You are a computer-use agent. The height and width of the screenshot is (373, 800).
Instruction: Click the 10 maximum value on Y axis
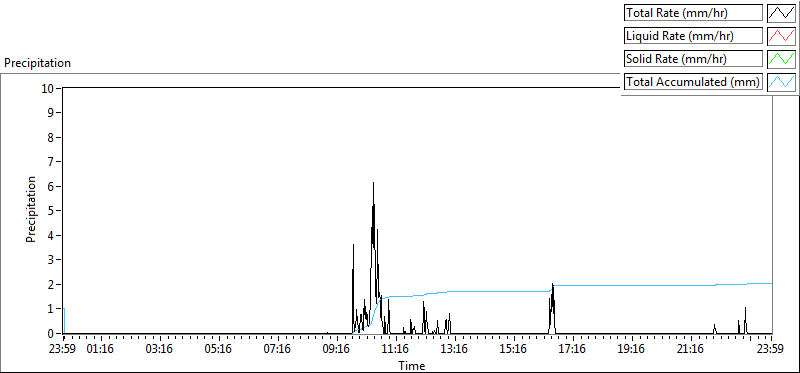click(x=48, y=88)
